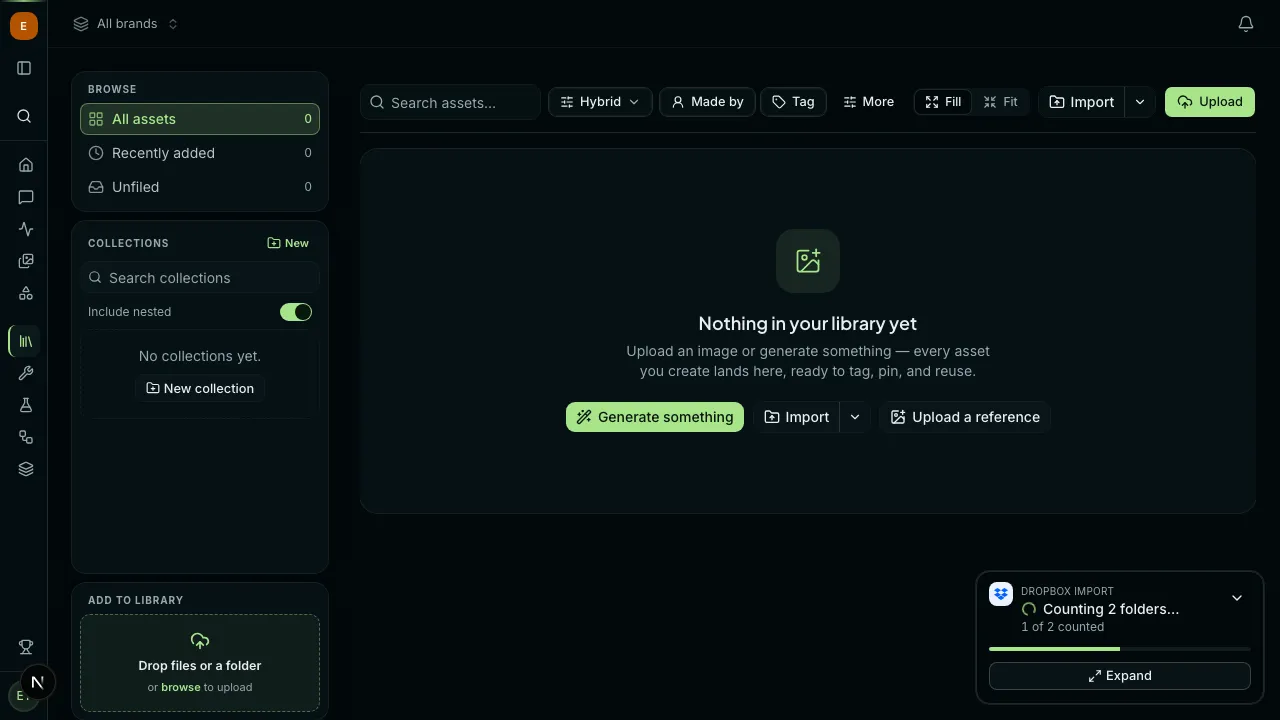The image size is (1280, 720).
Task: Click Import in the top toolbar
Action: [1082, 102]
